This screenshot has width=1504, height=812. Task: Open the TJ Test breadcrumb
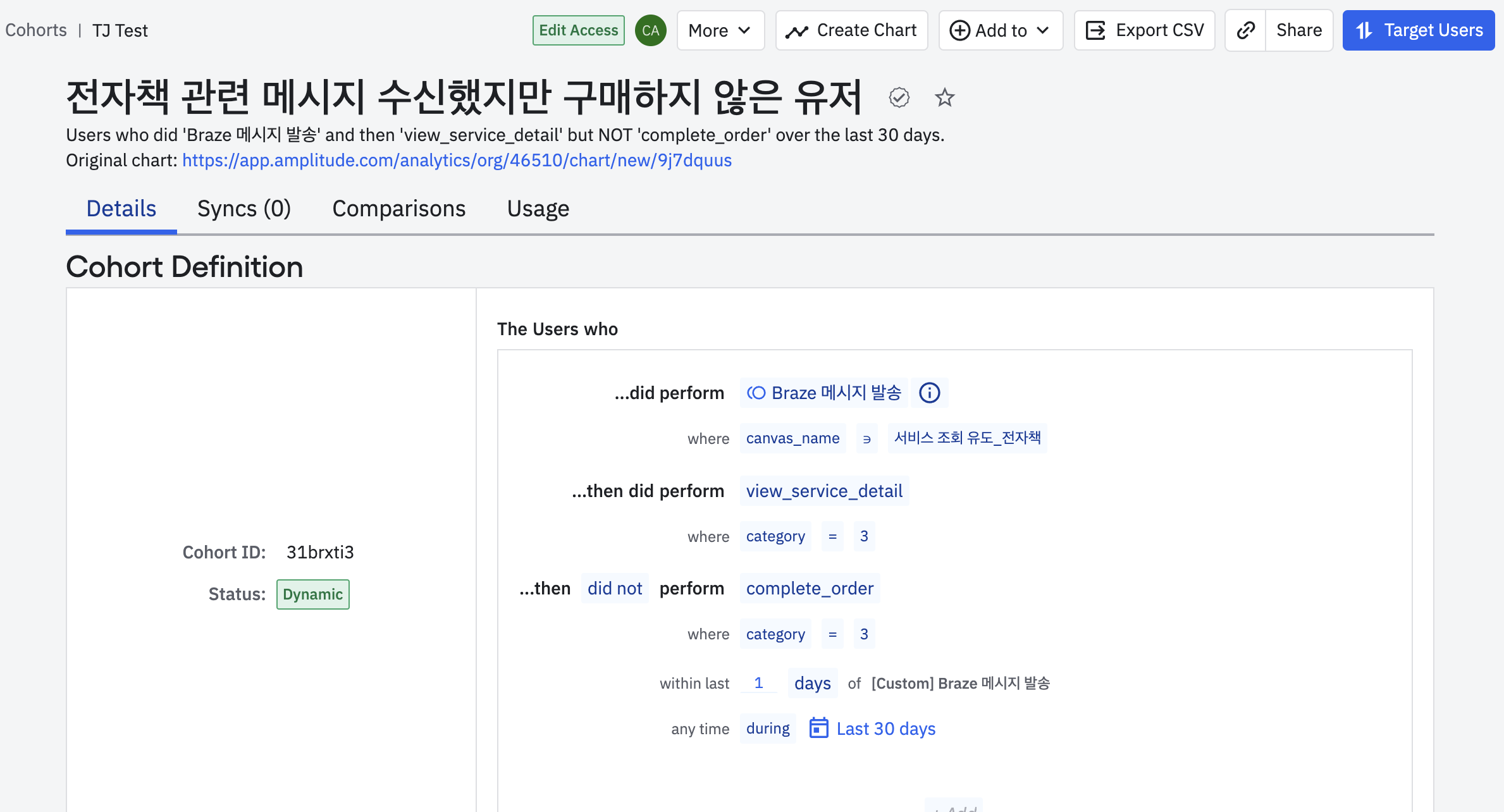point(120,30)
